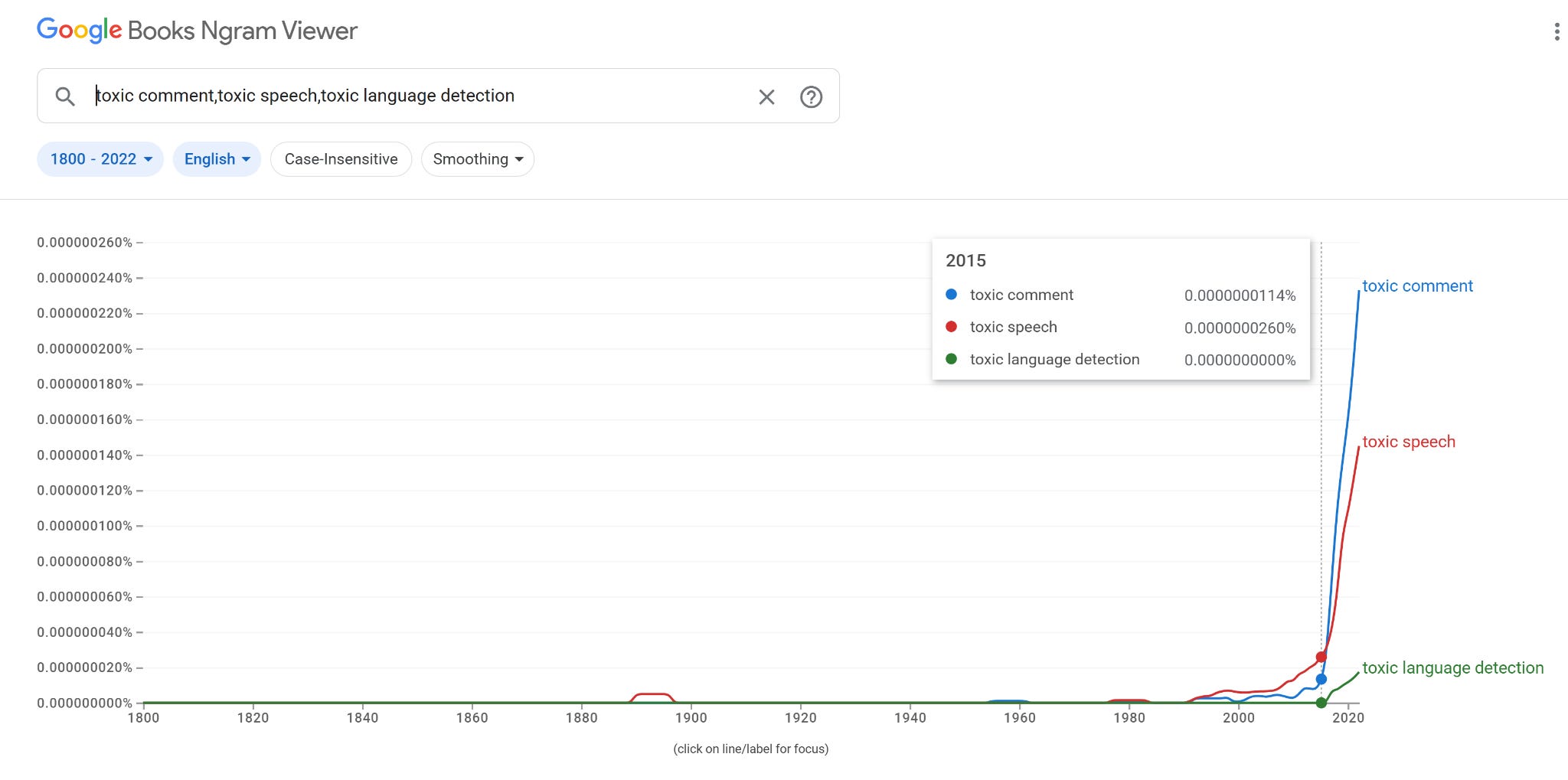Click the red toxic speech data point at 2015

tap(1321, 657)
